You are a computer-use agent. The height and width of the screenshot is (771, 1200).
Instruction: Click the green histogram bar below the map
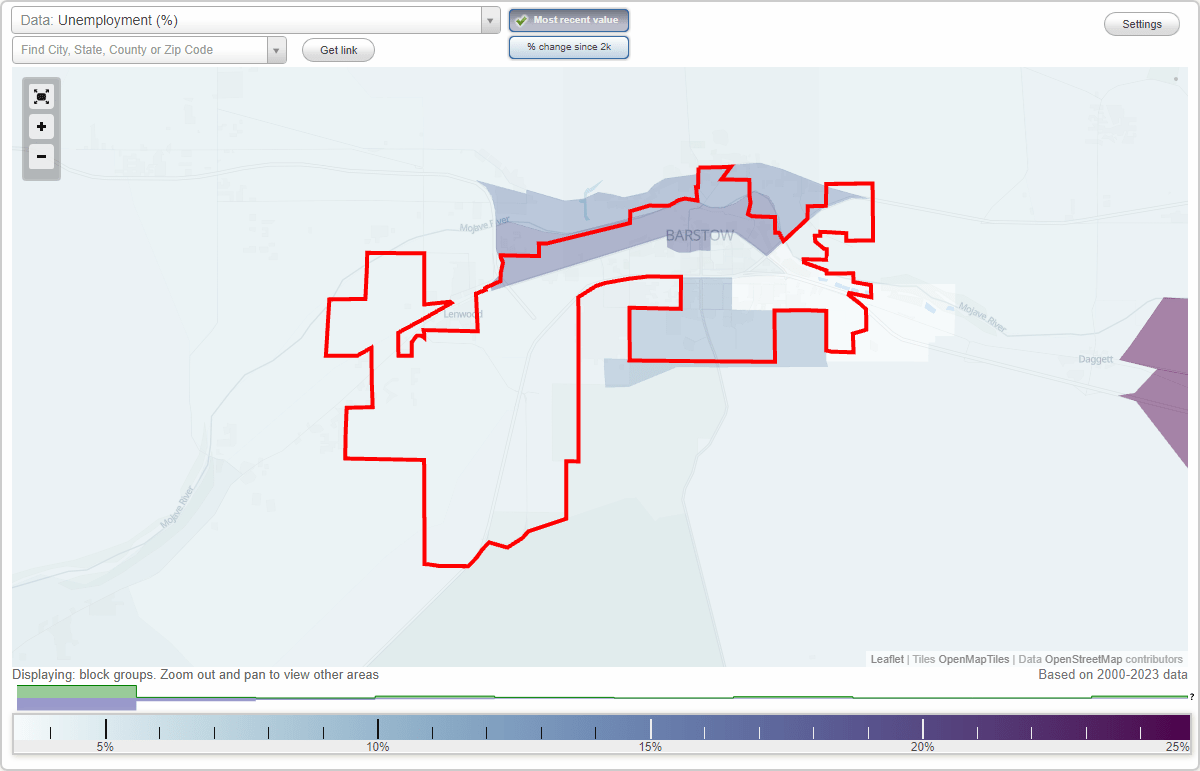tap(76, 692)
